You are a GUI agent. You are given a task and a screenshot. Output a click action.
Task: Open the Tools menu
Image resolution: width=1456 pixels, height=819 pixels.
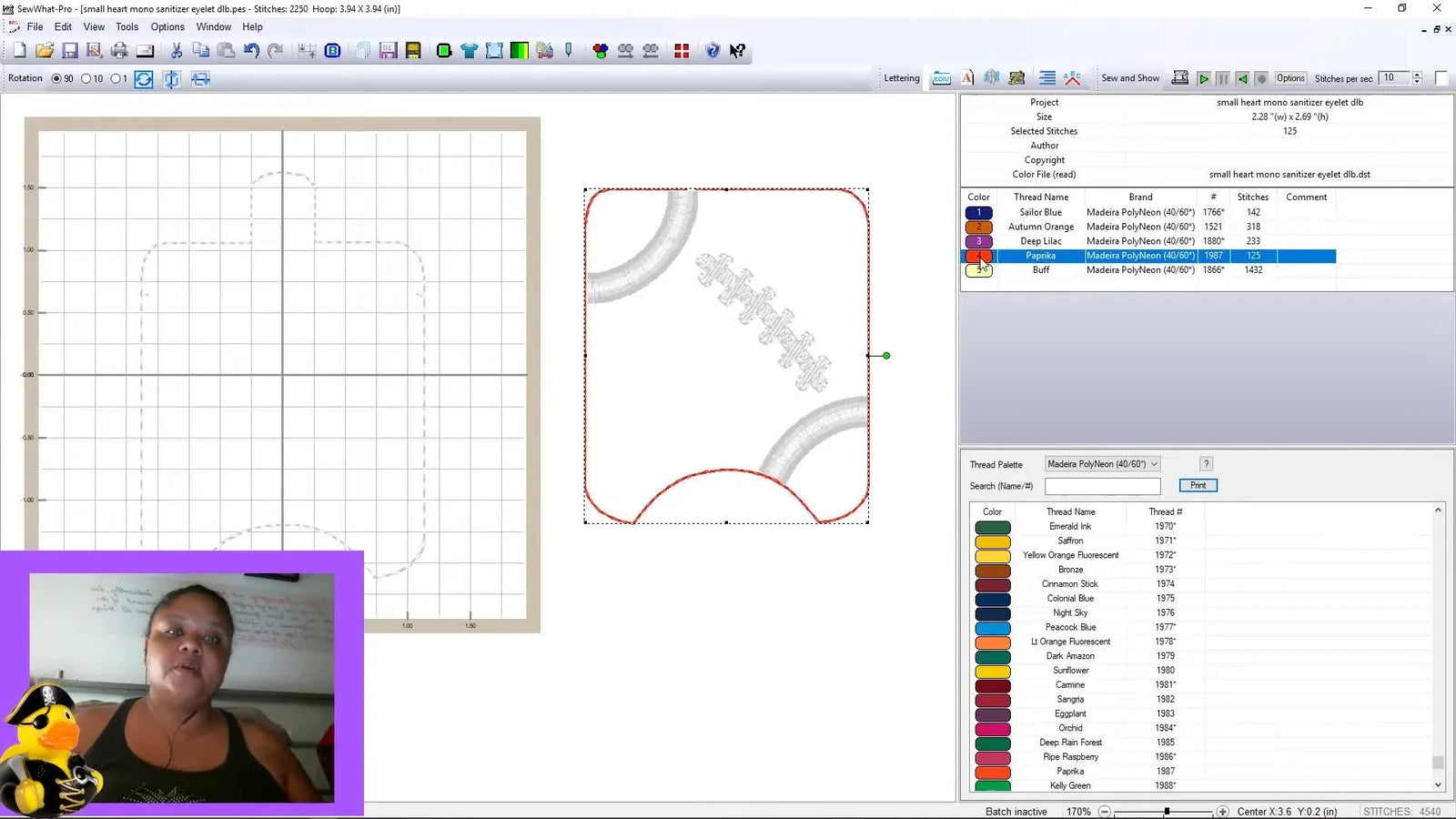point(126,26)
